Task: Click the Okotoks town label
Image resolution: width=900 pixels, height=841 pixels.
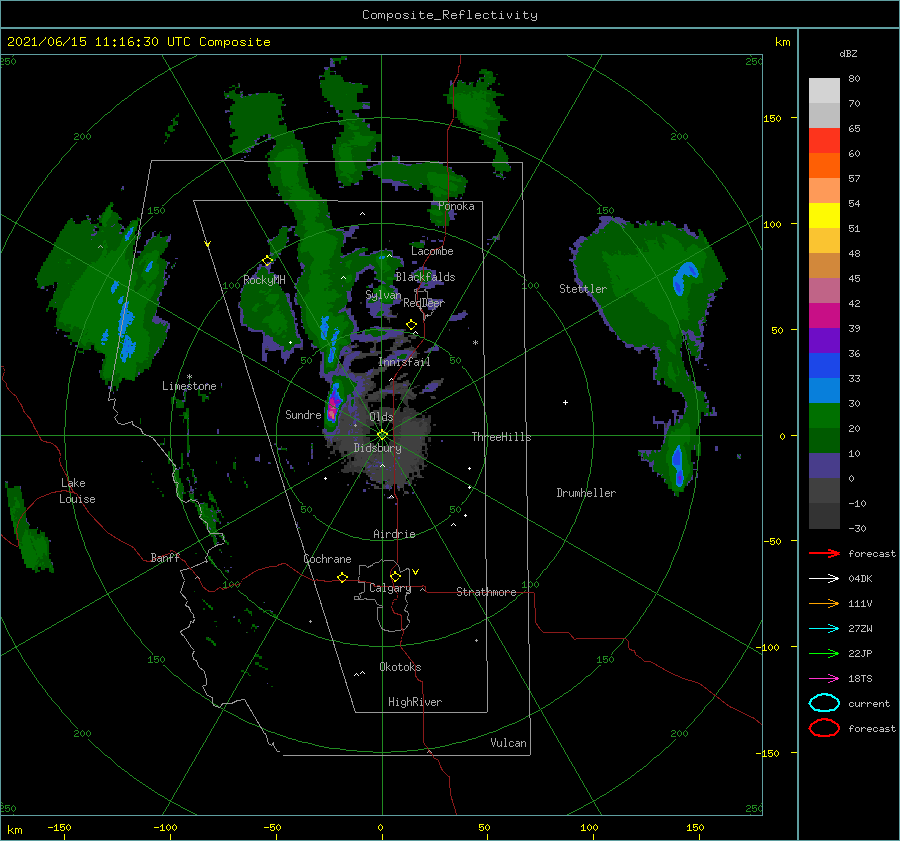Action: point(400,667)
